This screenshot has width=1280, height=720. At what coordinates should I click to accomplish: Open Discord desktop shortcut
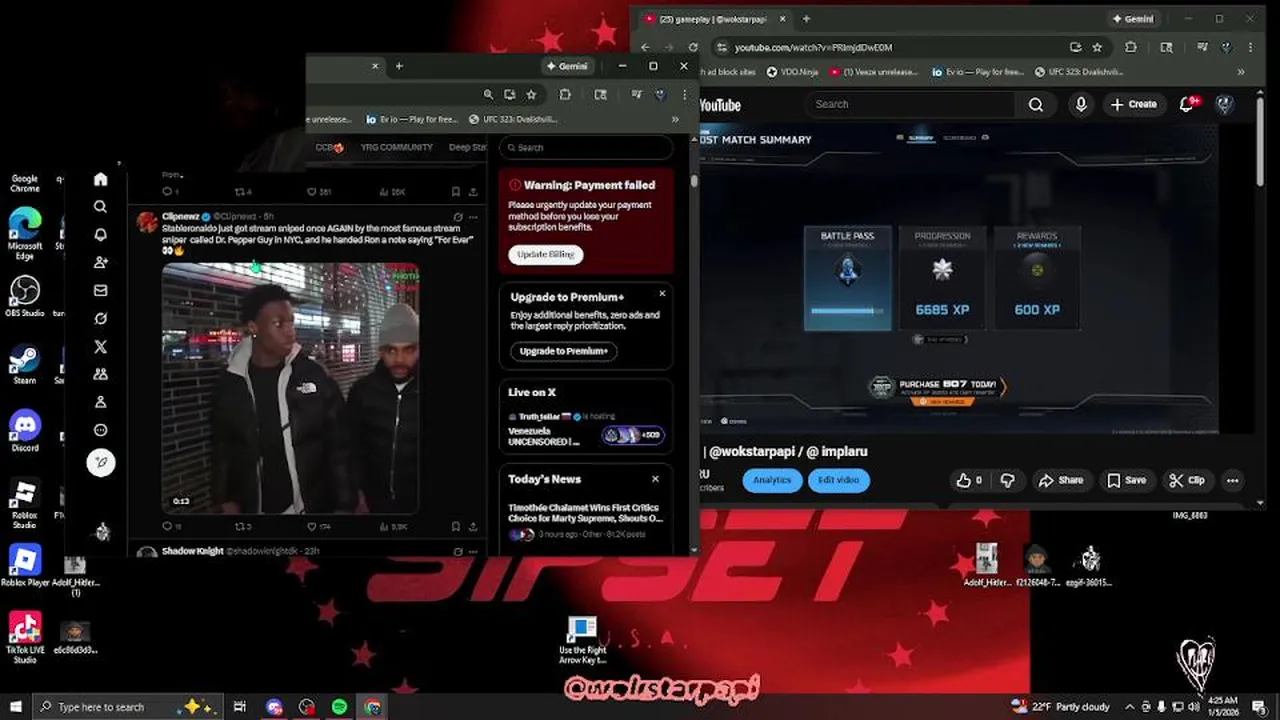[x=25, y=430]
